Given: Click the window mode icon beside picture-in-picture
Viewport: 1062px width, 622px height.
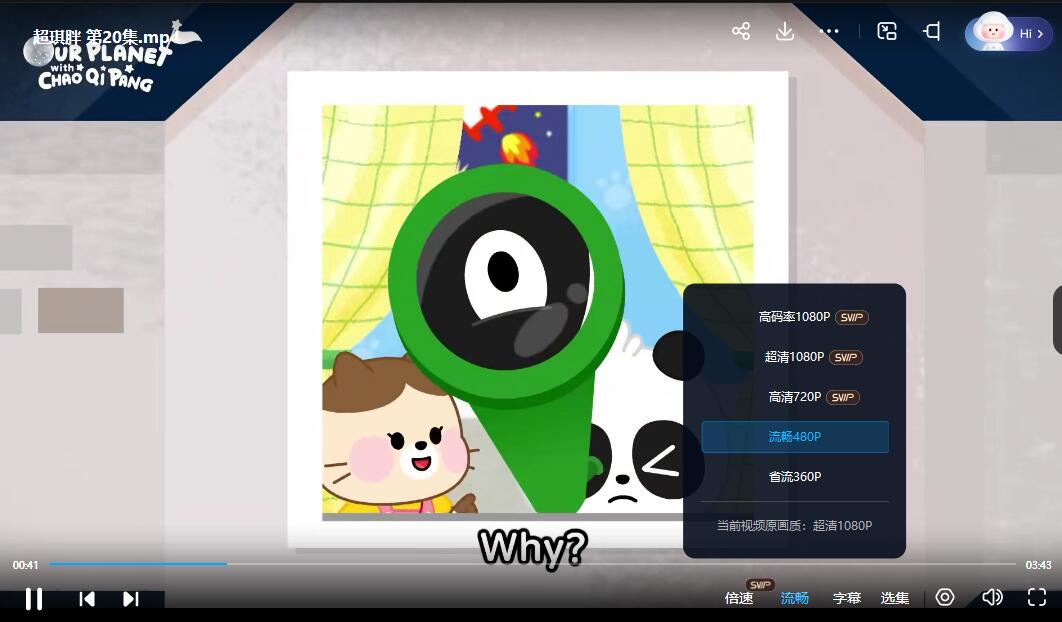Looking at the screenshot, I should pyautogui.click(x=932, y=31).
